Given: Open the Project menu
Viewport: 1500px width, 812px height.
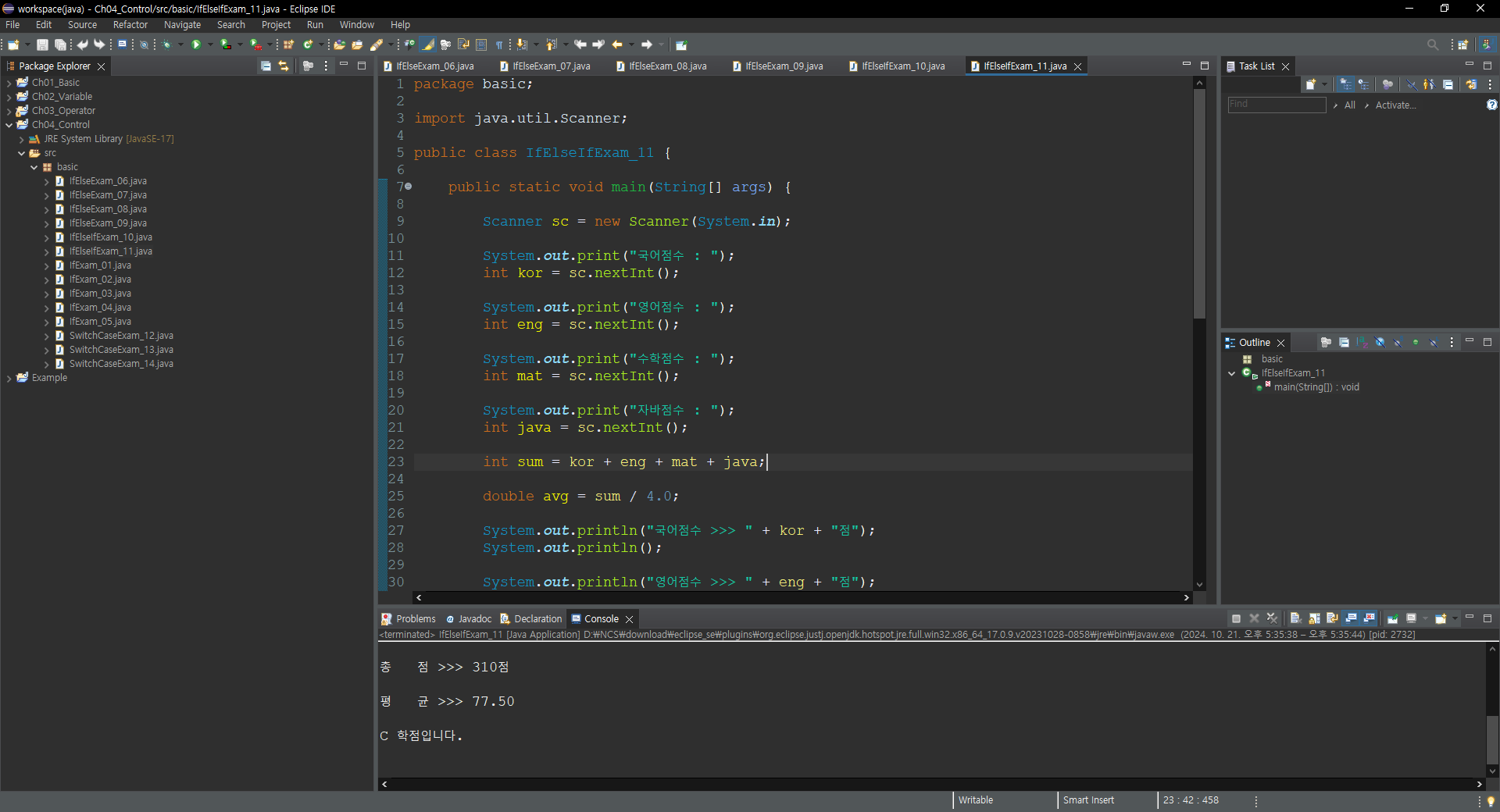Looking at the screenshot, I should (276, 25).
